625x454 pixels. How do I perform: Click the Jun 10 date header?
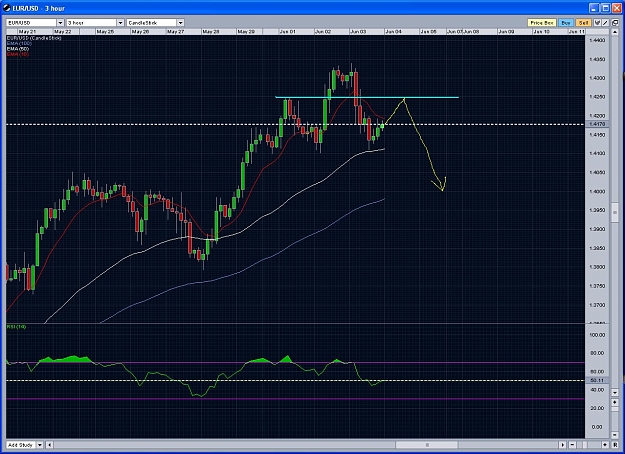point(541,31)
